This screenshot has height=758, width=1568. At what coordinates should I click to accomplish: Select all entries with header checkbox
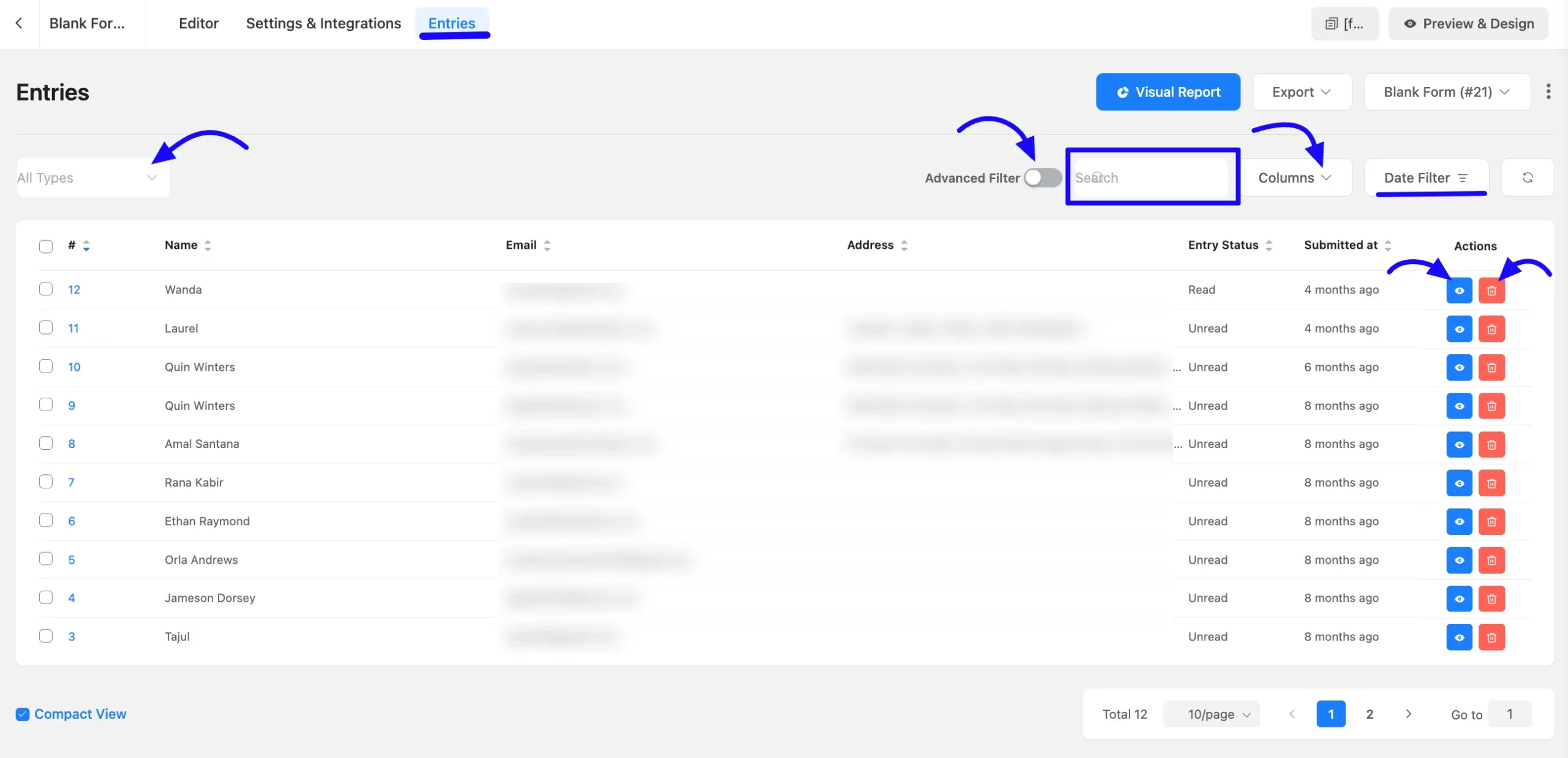click(46, 246)
